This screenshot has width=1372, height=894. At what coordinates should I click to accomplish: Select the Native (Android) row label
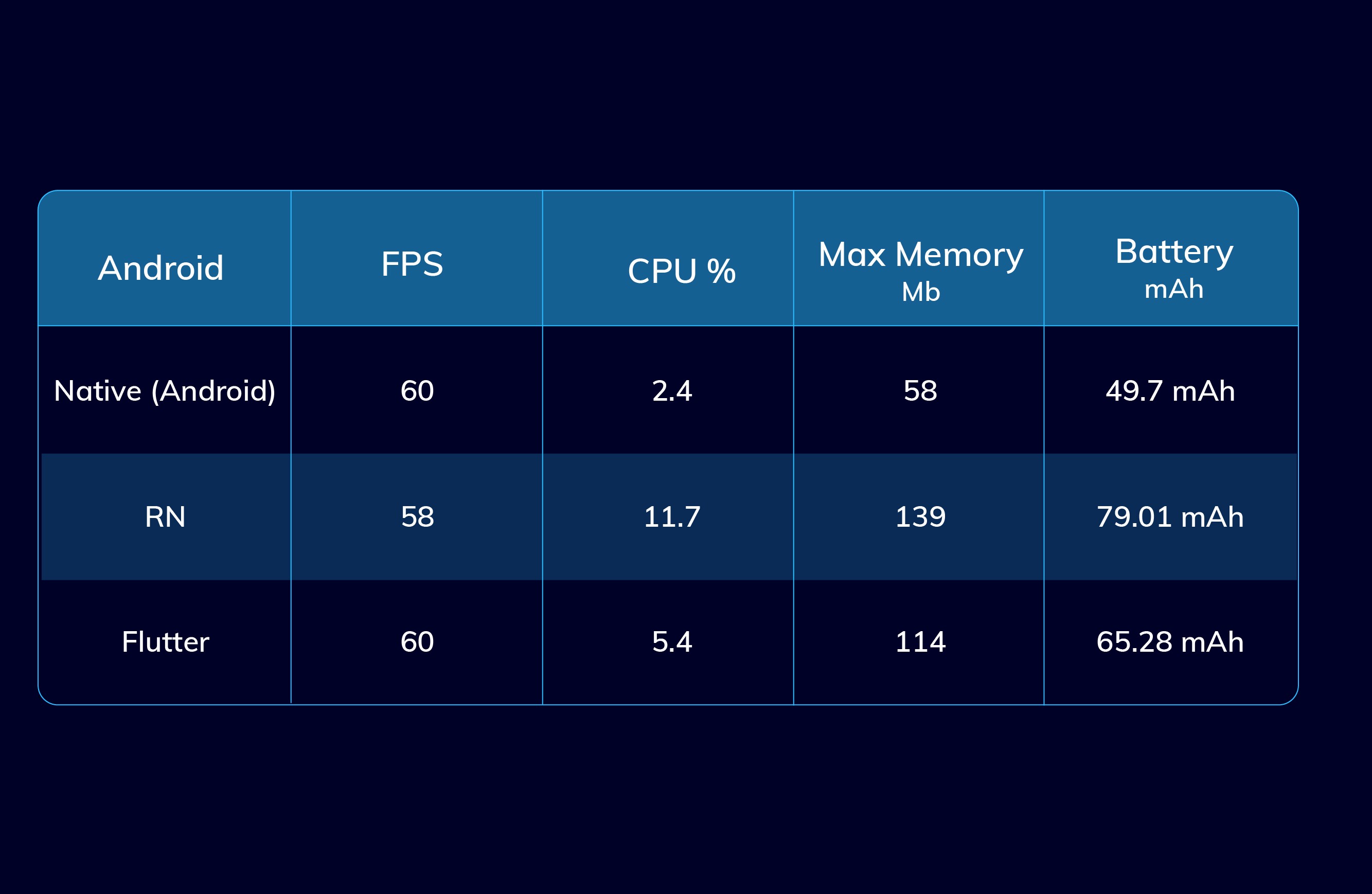click(x=165, y=391)
